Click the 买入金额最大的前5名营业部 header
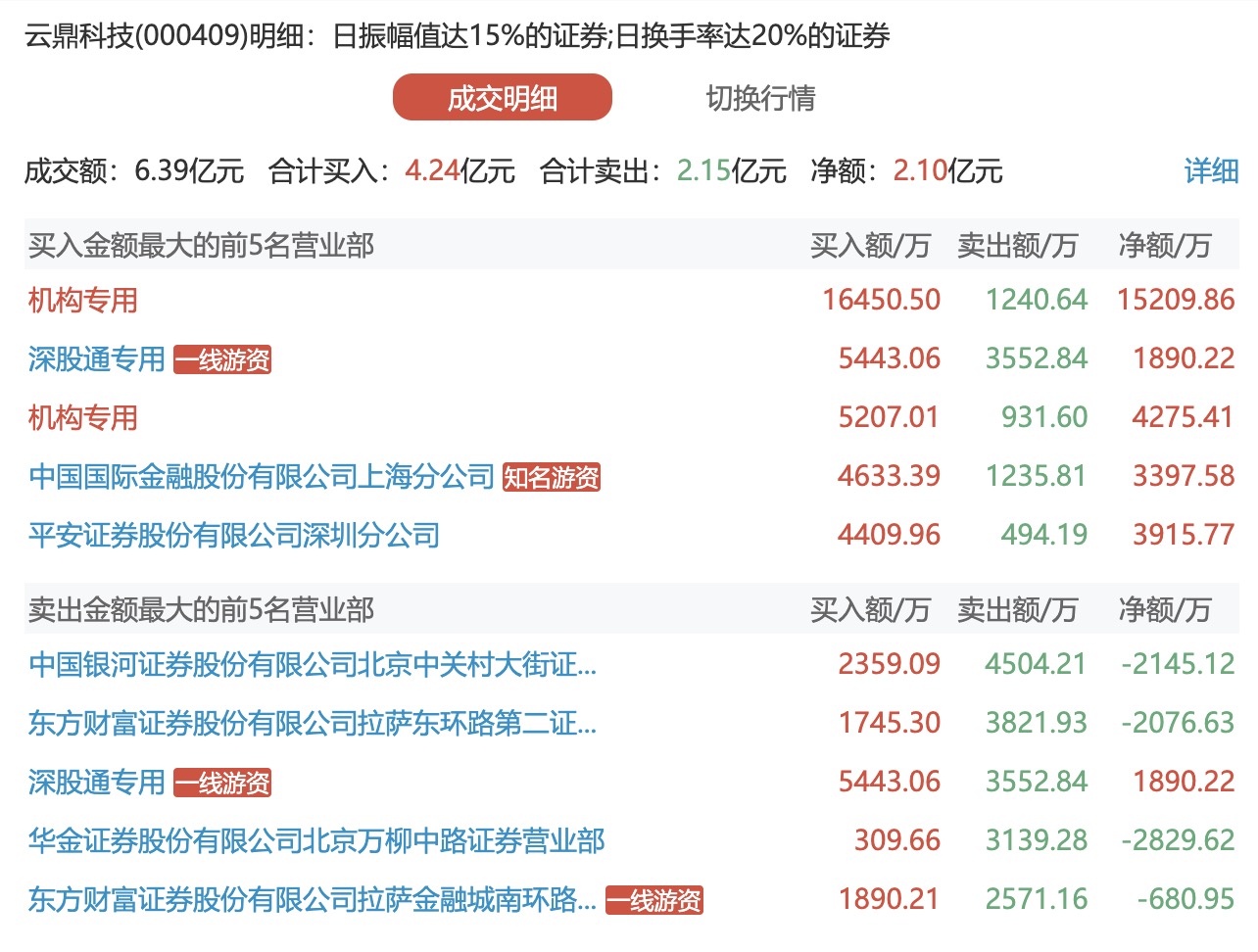1258x952 pixels. [x=201, y=246]
